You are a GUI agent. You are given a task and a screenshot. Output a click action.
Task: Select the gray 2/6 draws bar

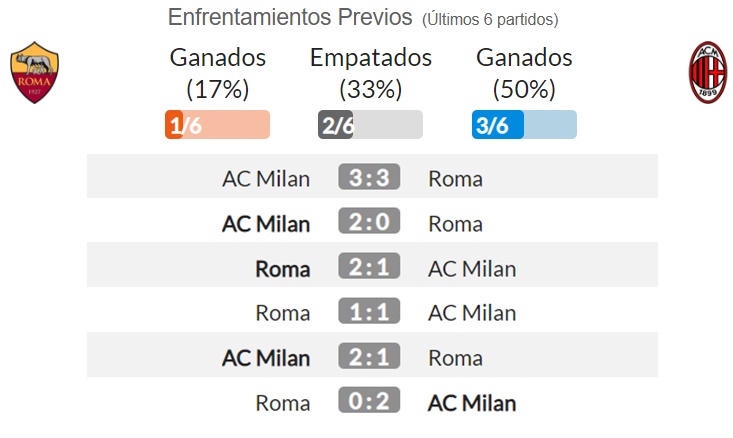click(370, 125)
